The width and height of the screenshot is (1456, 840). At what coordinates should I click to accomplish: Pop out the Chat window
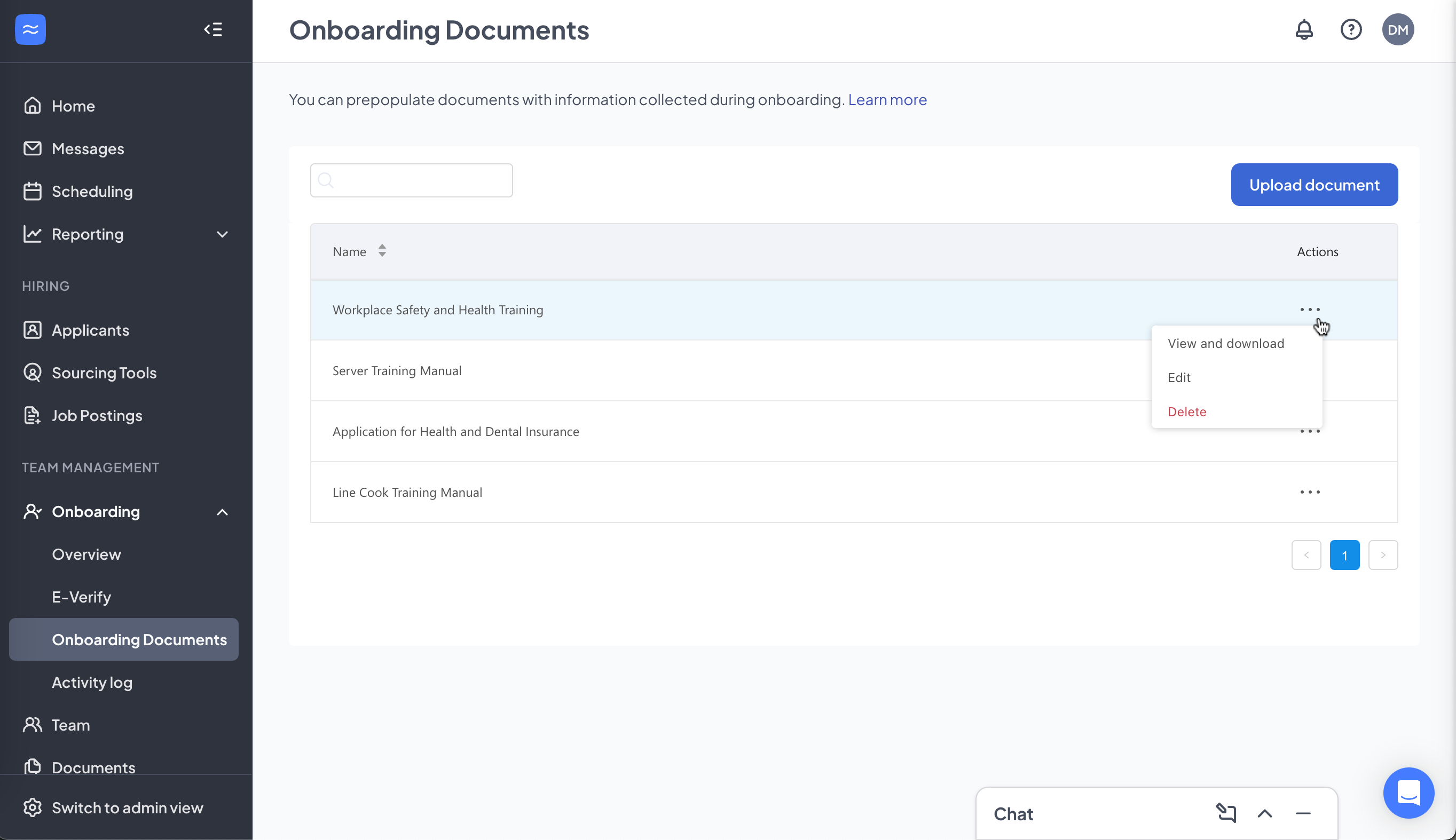coord(1226,813)
